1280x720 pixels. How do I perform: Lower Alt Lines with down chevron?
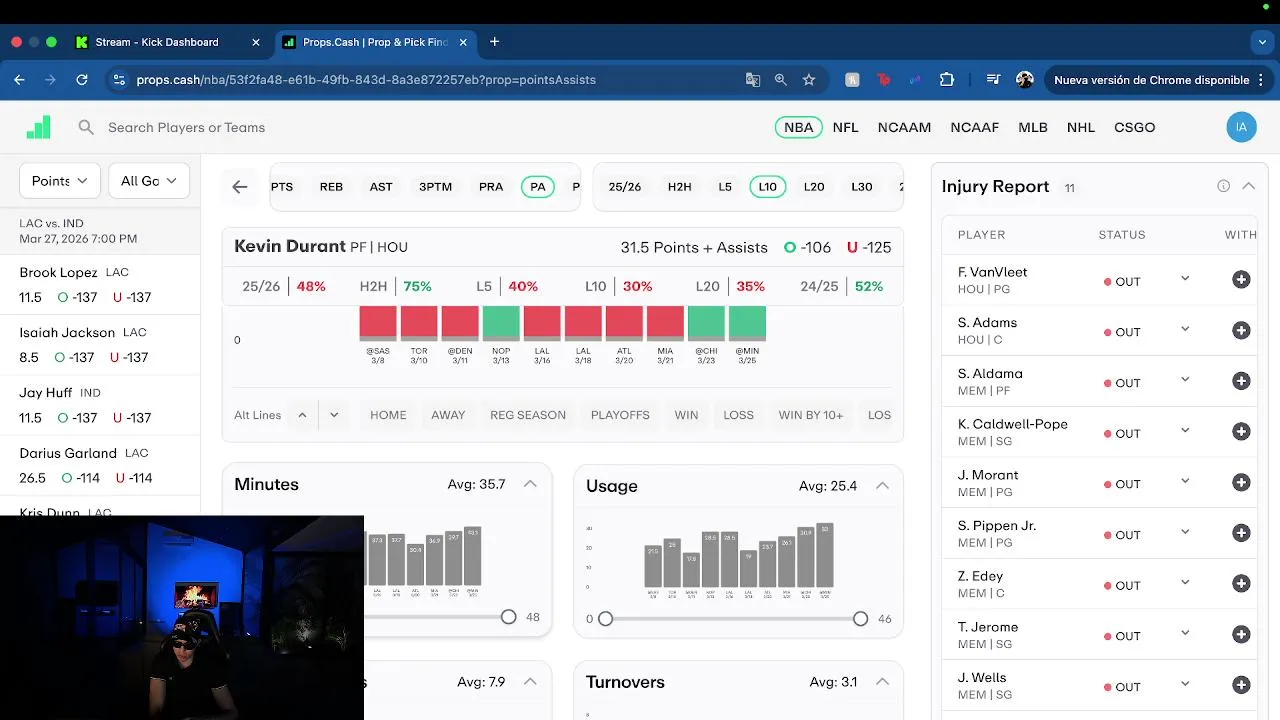click(334, 415)
